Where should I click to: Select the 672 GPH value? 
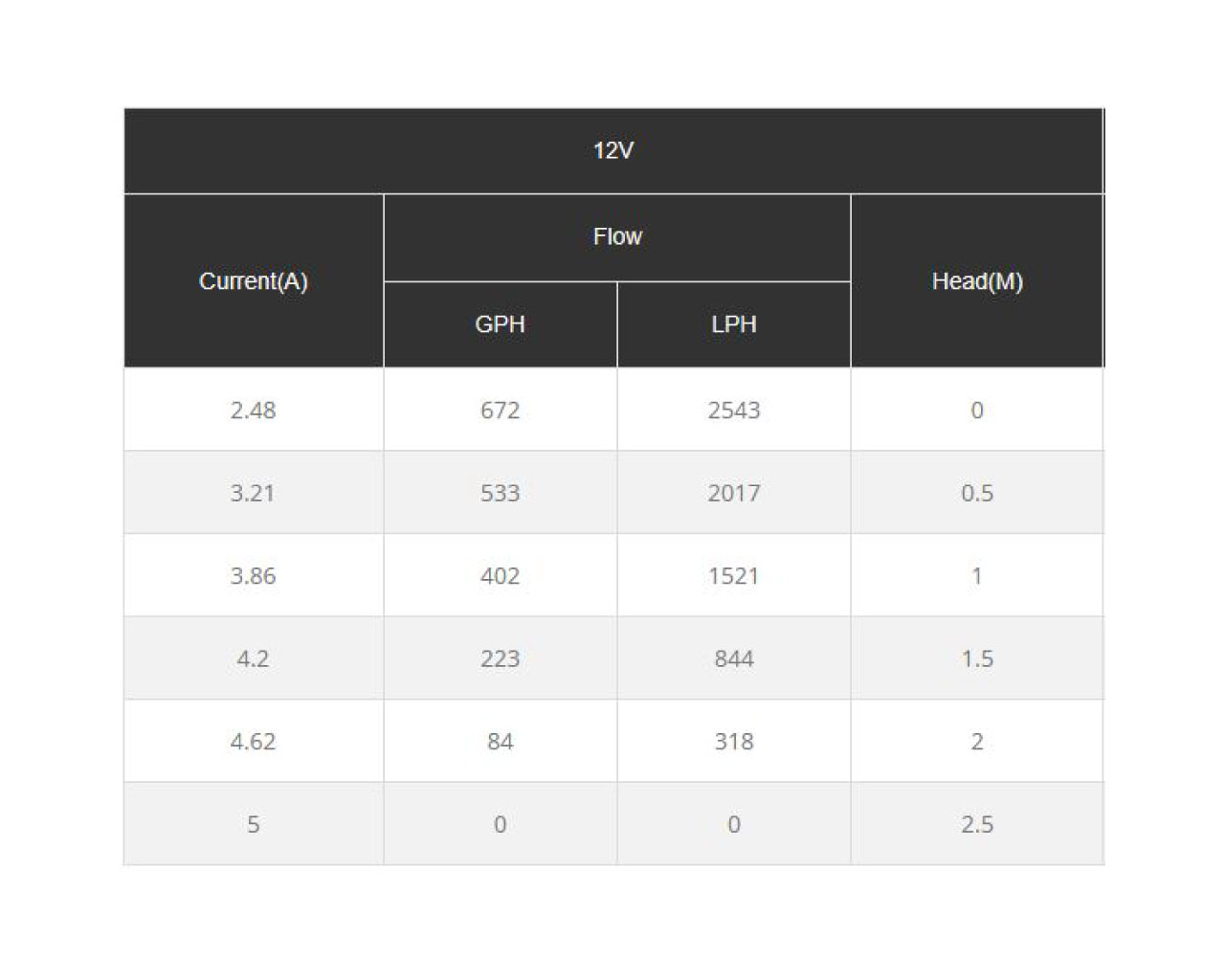pyautogui.click(x=501, y=410)
